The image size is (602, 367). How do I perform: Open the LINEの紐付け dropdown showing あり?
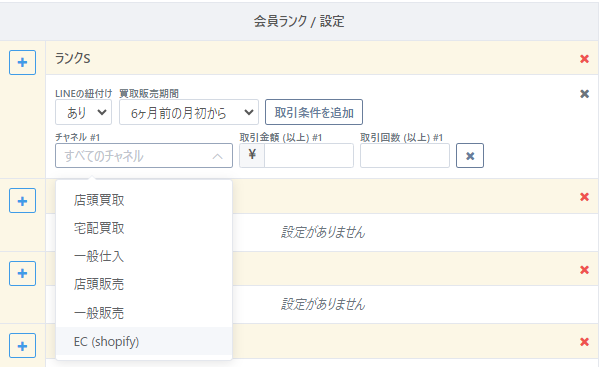pyautogui.click(x=83, y=112)
